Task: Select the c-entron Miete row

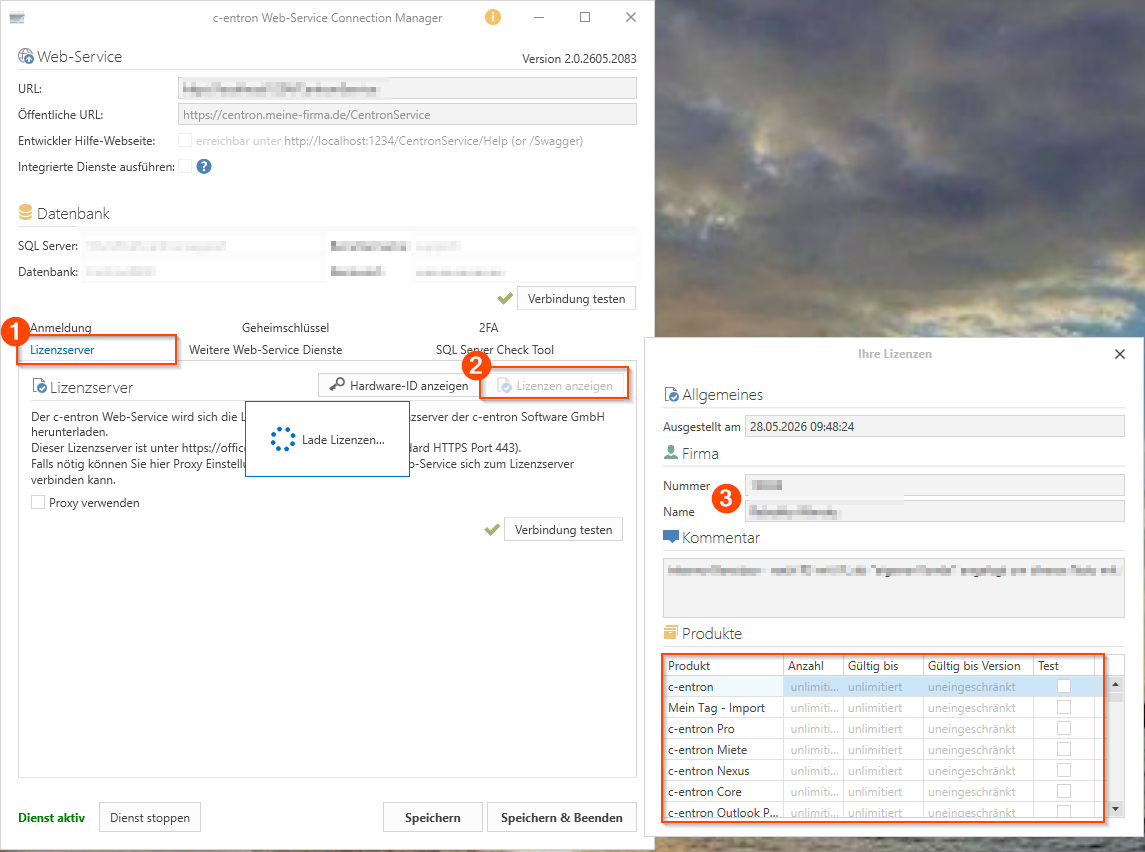Action: click(x=884, y=749)
